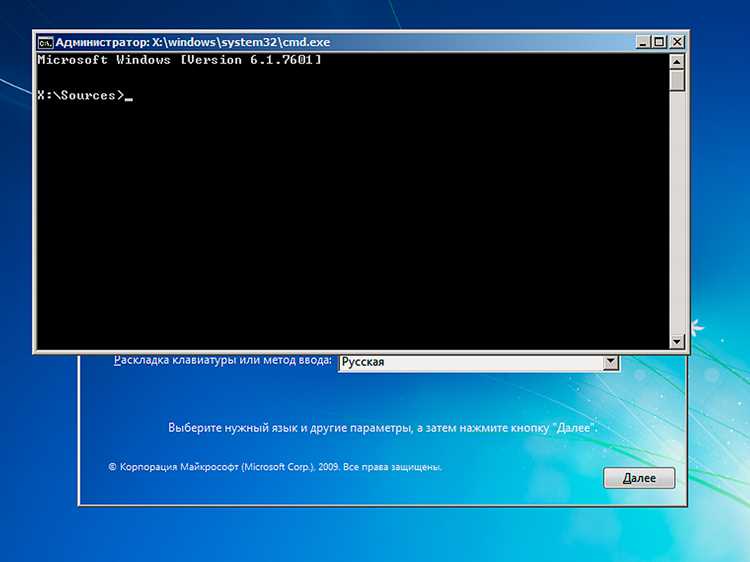Image resolution: width=750 pixels, height=562 pixels.
Task: Click the Раскладка клавиатуры label
Action: 222,360
